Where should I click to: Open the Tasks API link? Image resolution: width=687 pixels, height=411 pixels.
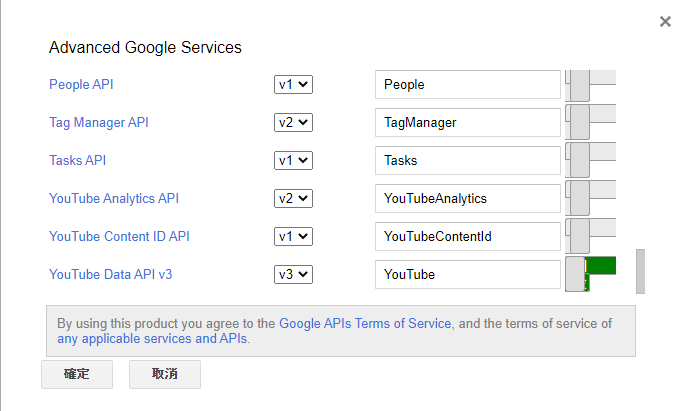click(x=78, y=160)
